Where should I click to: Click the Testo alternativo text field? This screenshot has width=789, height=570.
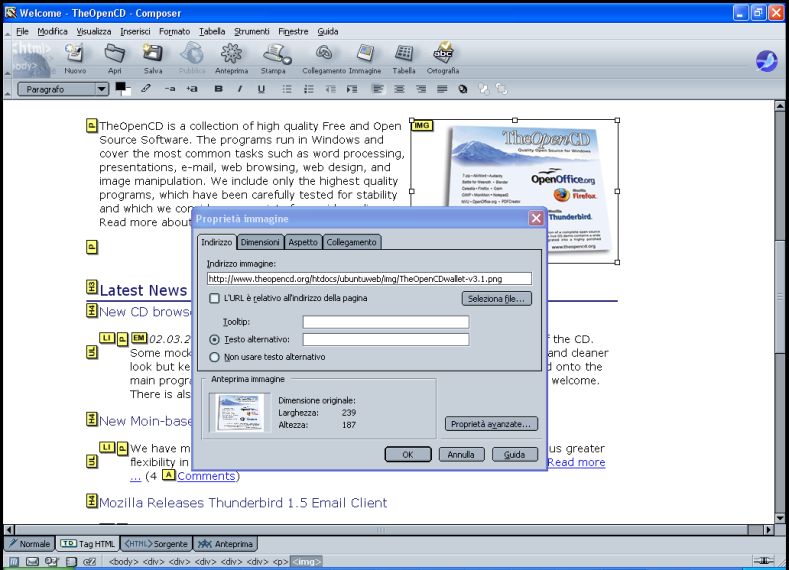pos(386,340)
